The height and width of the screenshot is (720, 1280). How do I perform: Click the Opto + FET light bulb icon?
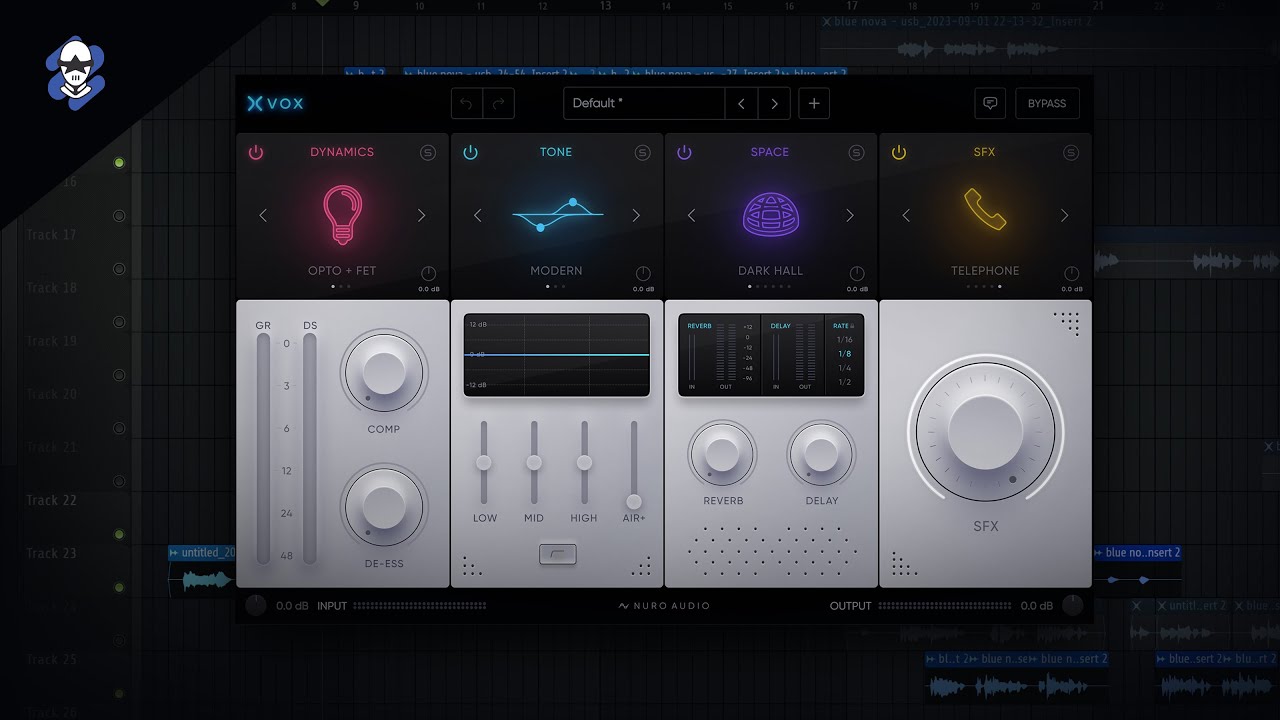(342, 214)
